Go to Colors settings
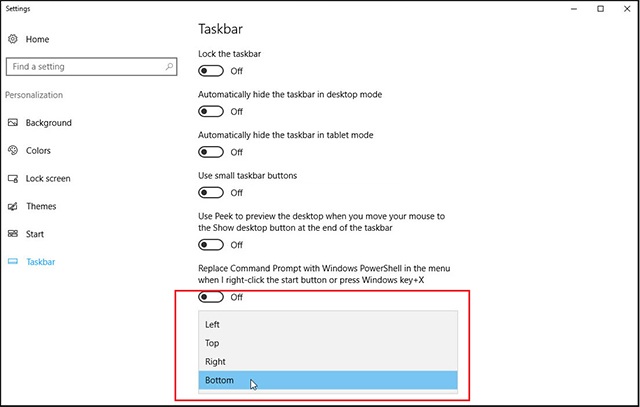The image size is (640, 407). pos(38,151)
